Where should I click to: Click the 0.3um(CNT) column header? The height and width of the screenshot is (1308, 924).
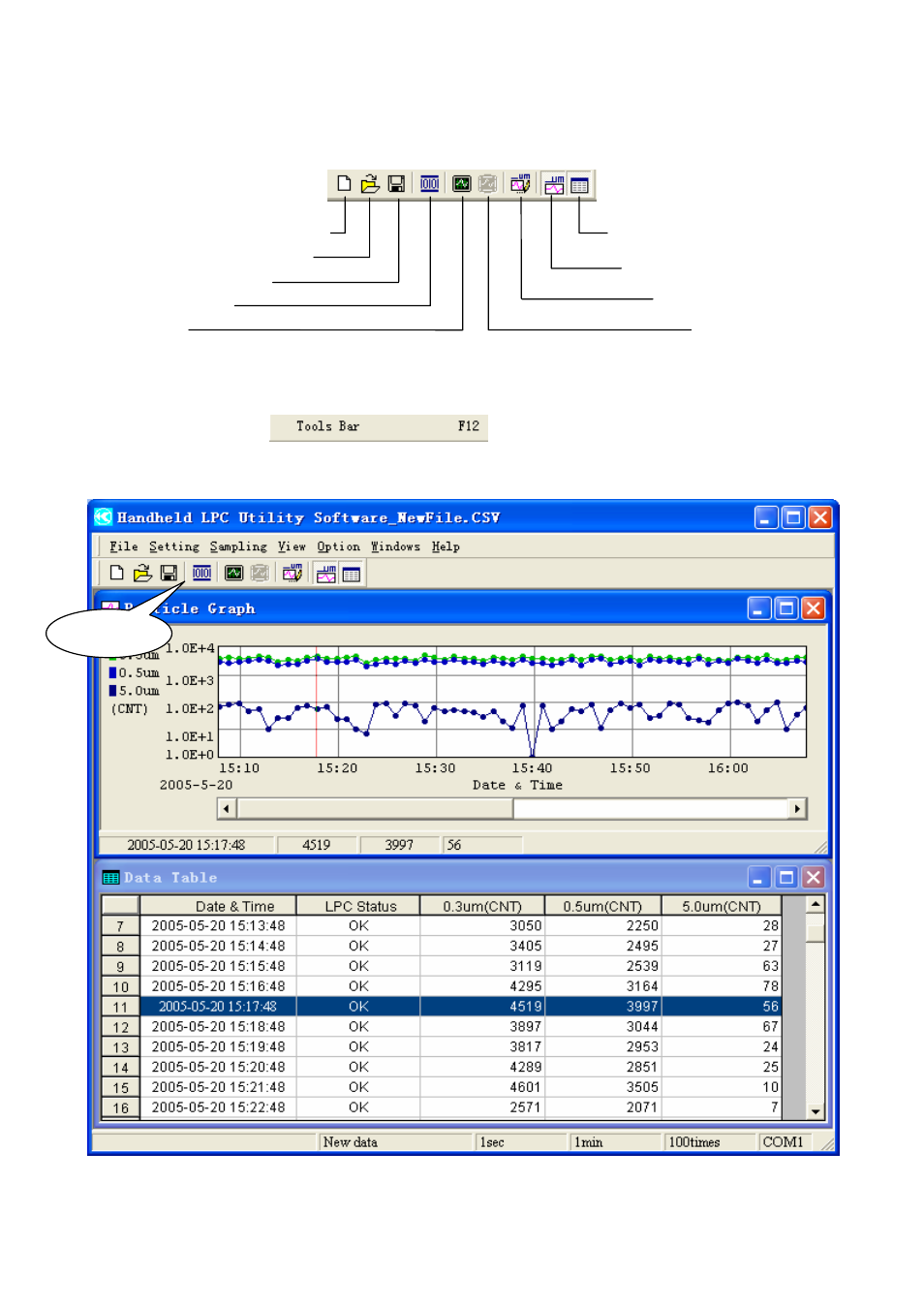tap(481, 906)
